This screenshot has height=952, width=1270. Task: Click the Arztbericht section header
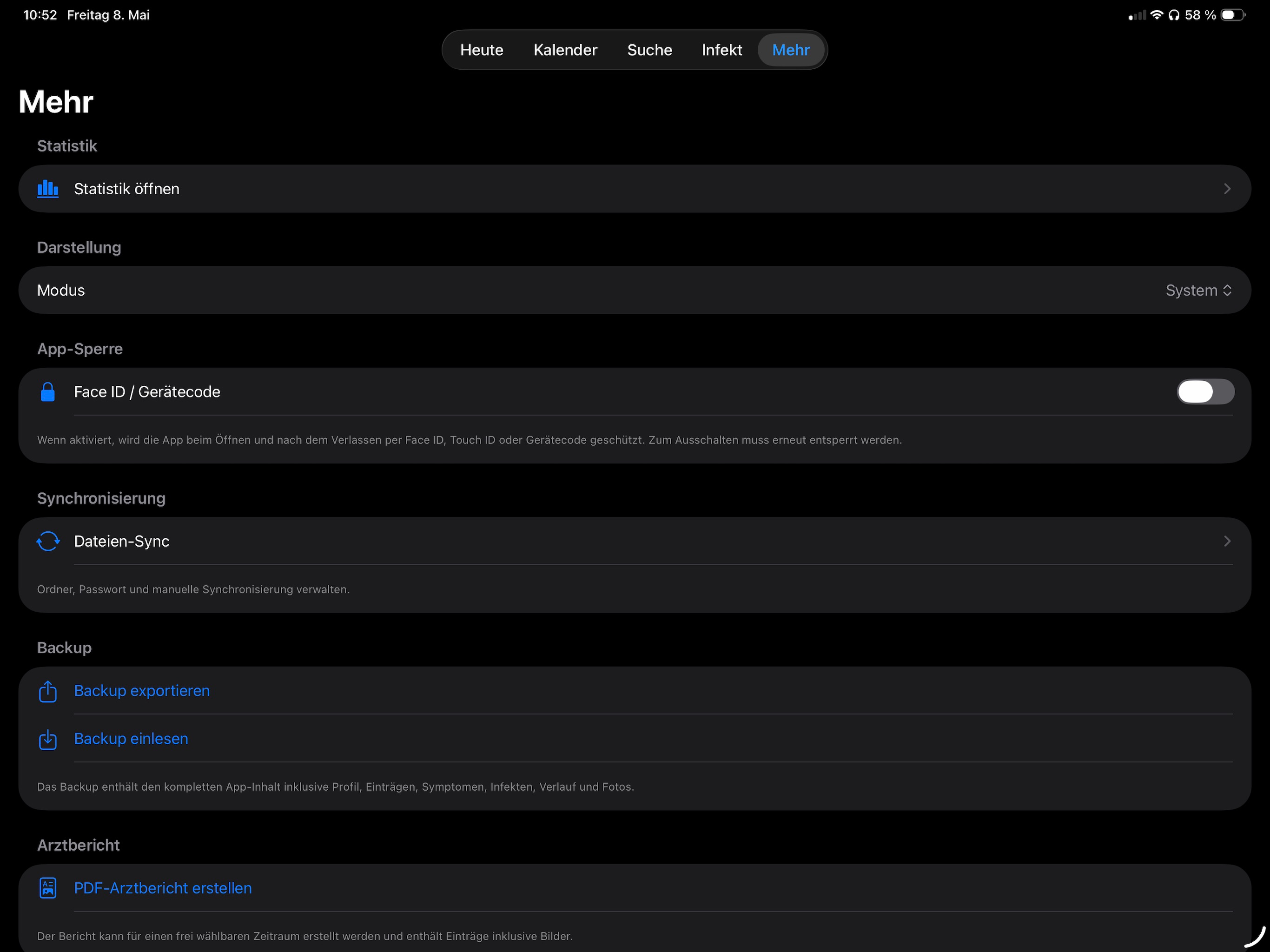click(x=78, y=845)
